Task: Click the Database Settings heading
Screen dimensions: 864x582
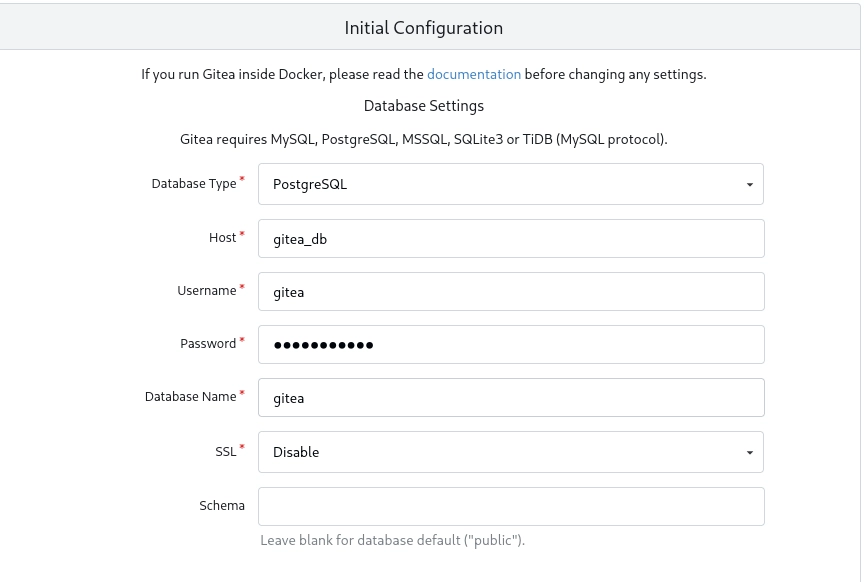Action: click(423, 105)
